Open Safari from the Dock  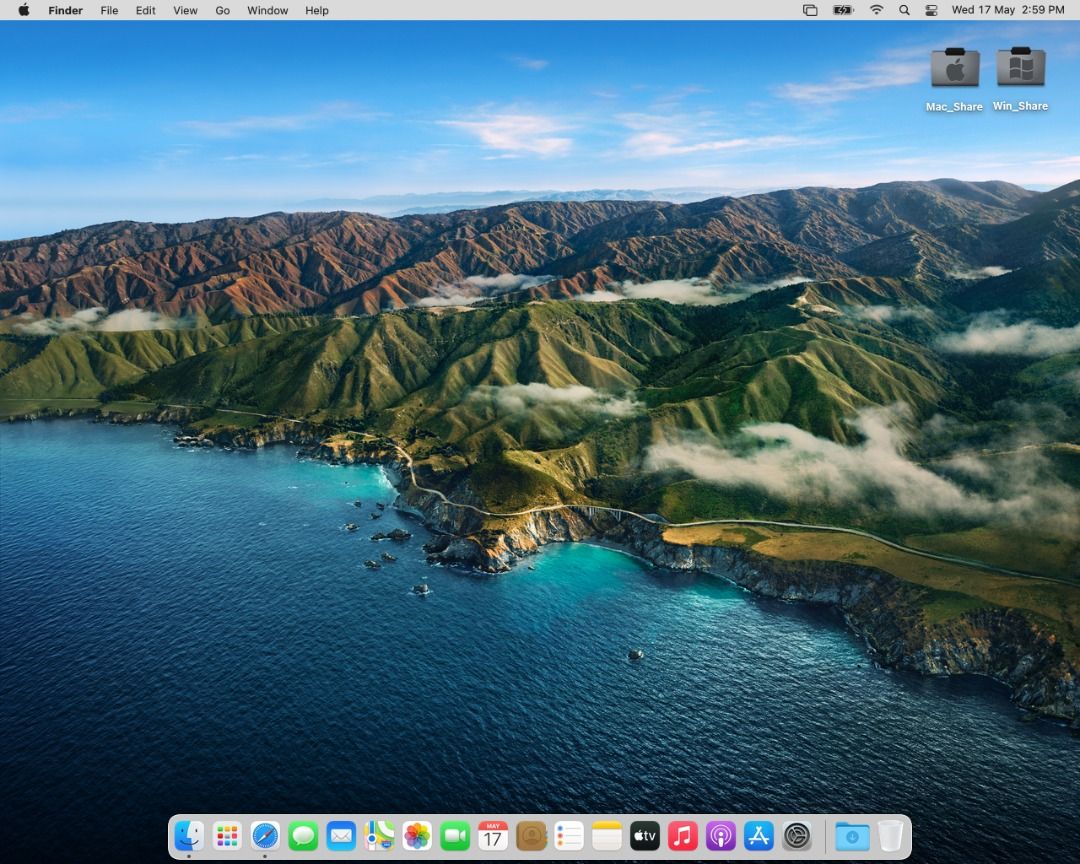pyautogui.click(x=264, y=836)
